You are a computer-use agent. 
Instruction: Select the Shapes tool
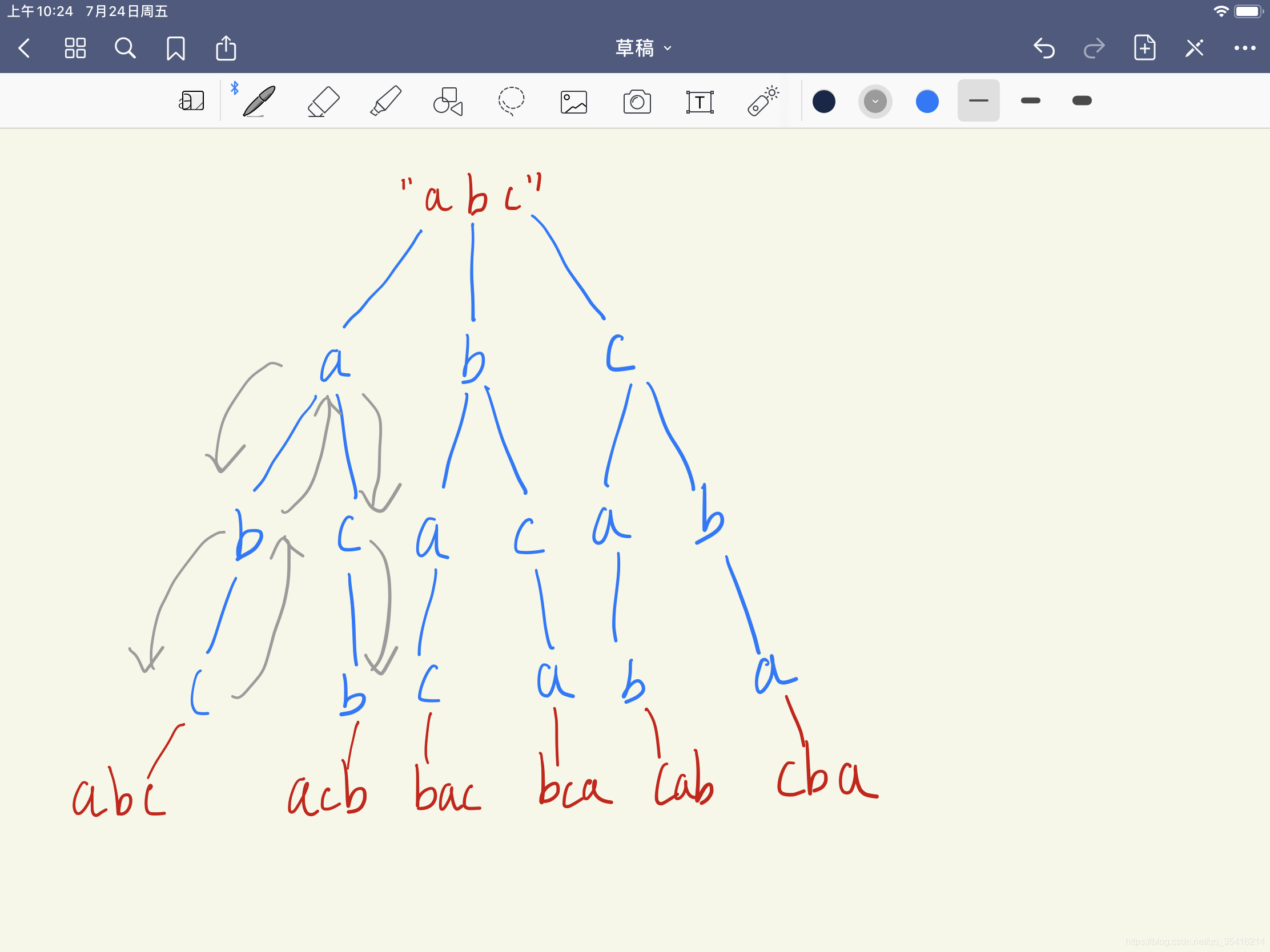[448, 101]
